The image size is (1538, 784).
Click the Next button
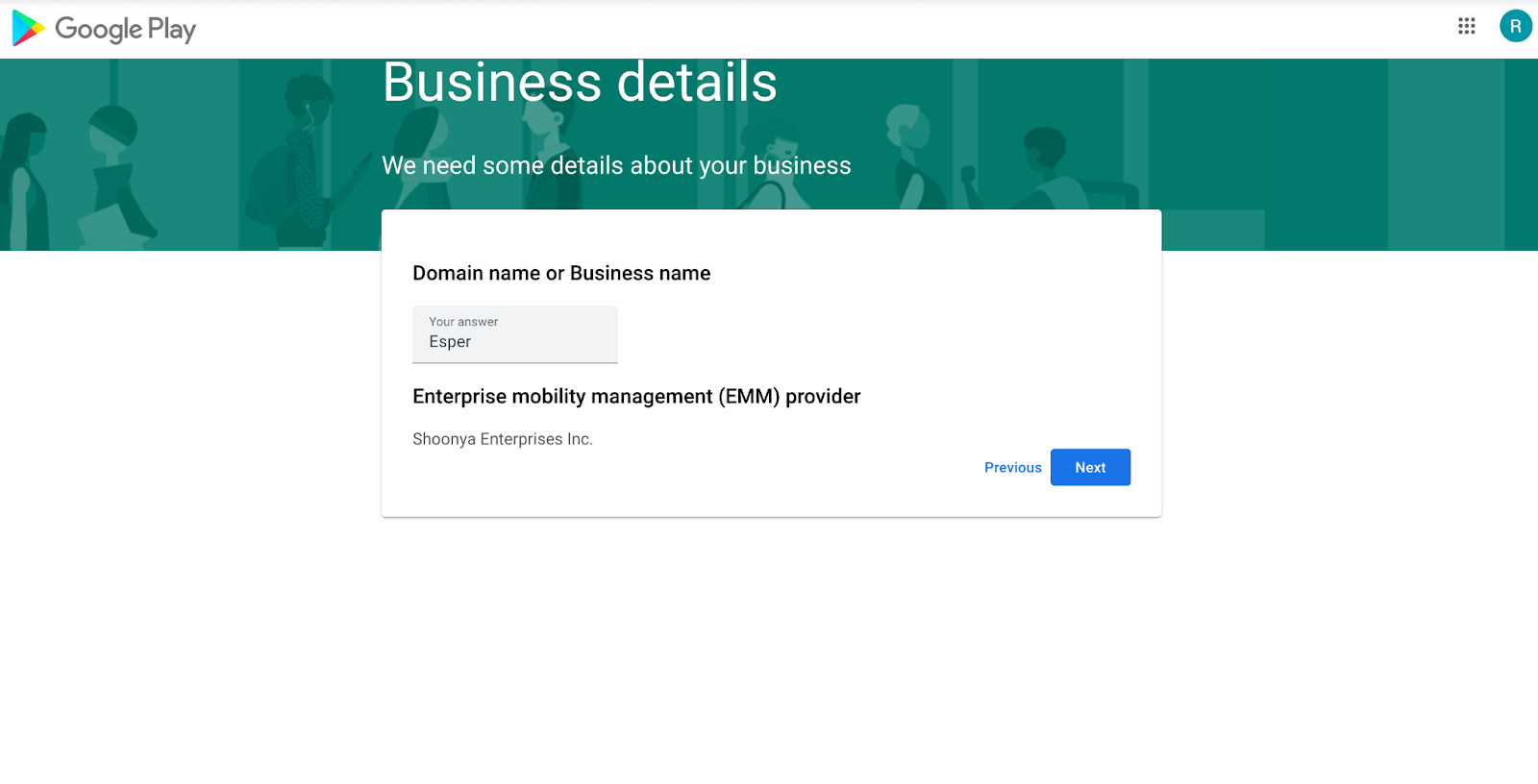coord(1090,467)
